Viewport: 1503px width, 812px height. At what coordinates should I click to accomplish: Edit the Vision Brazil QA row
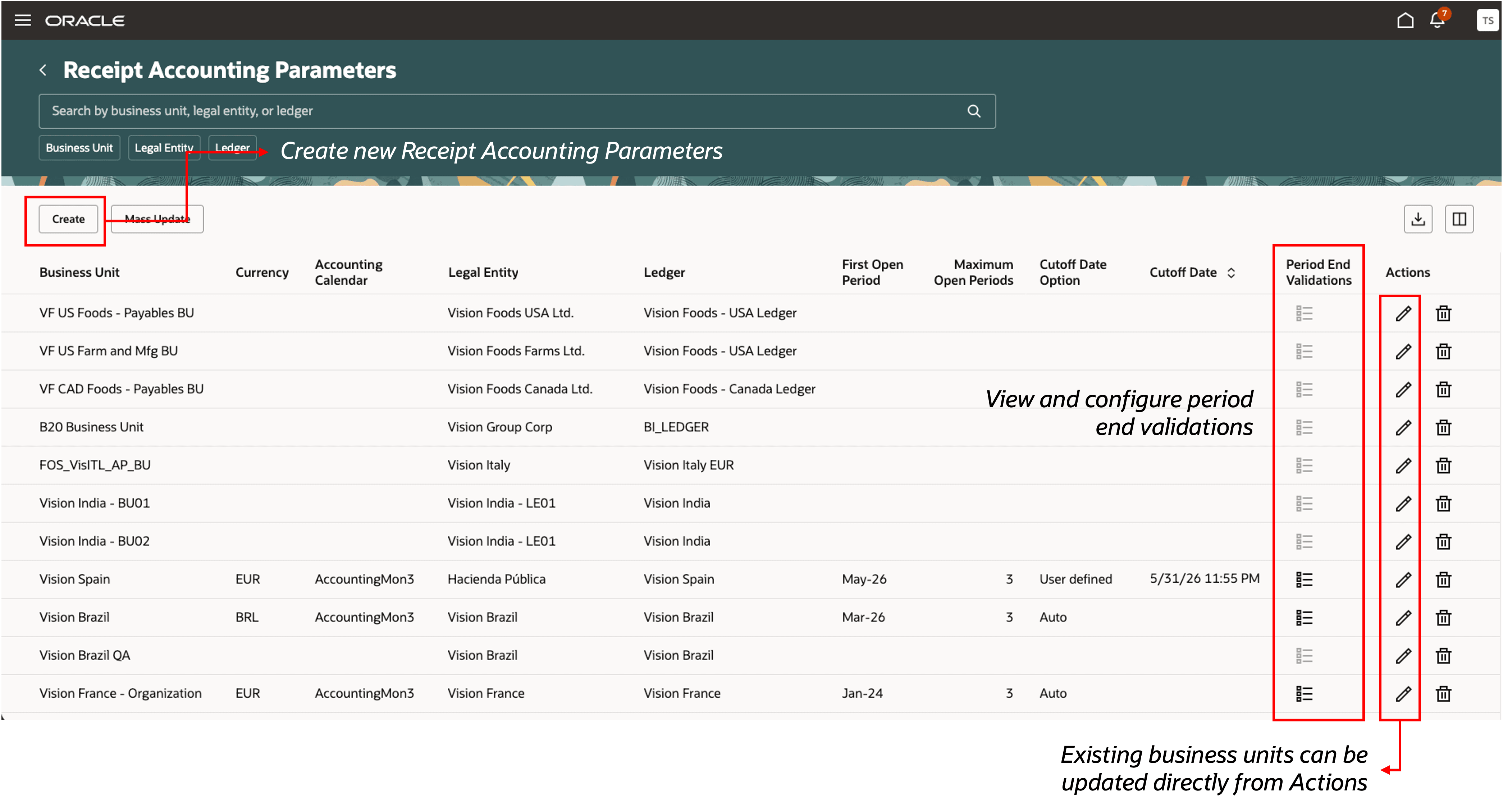click(x=1403, y=656)
